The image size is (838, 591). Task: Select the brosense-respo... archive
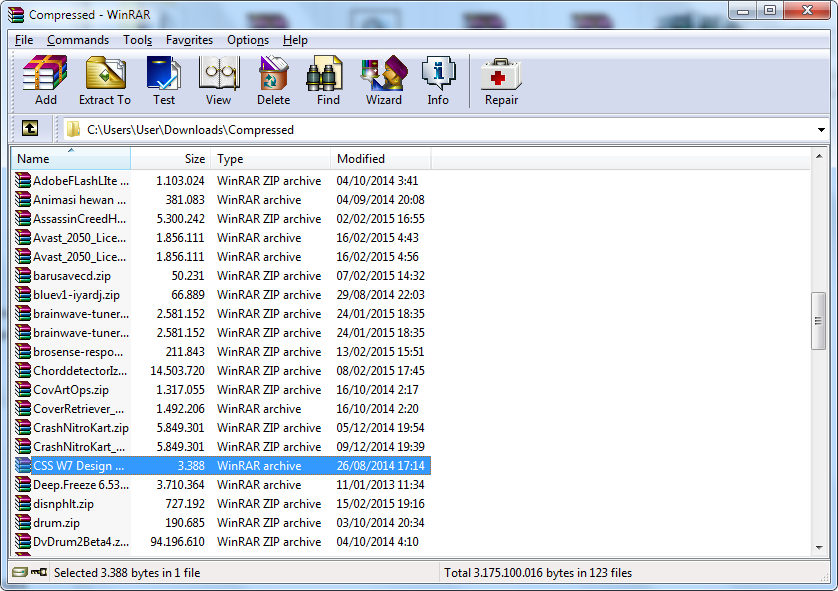point(222,352)
